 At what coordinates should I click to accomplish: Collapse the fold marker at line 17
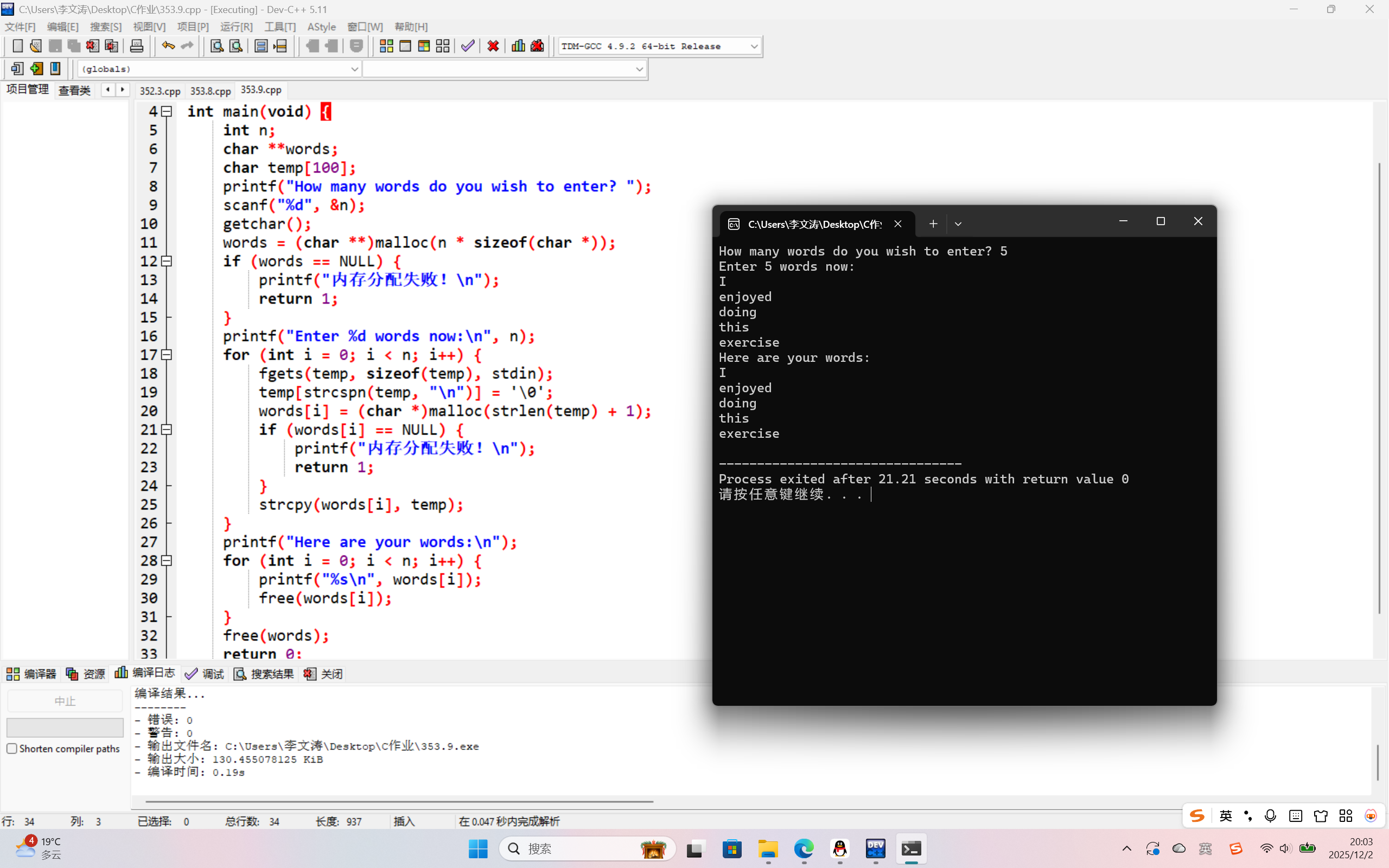pos(167,355)
